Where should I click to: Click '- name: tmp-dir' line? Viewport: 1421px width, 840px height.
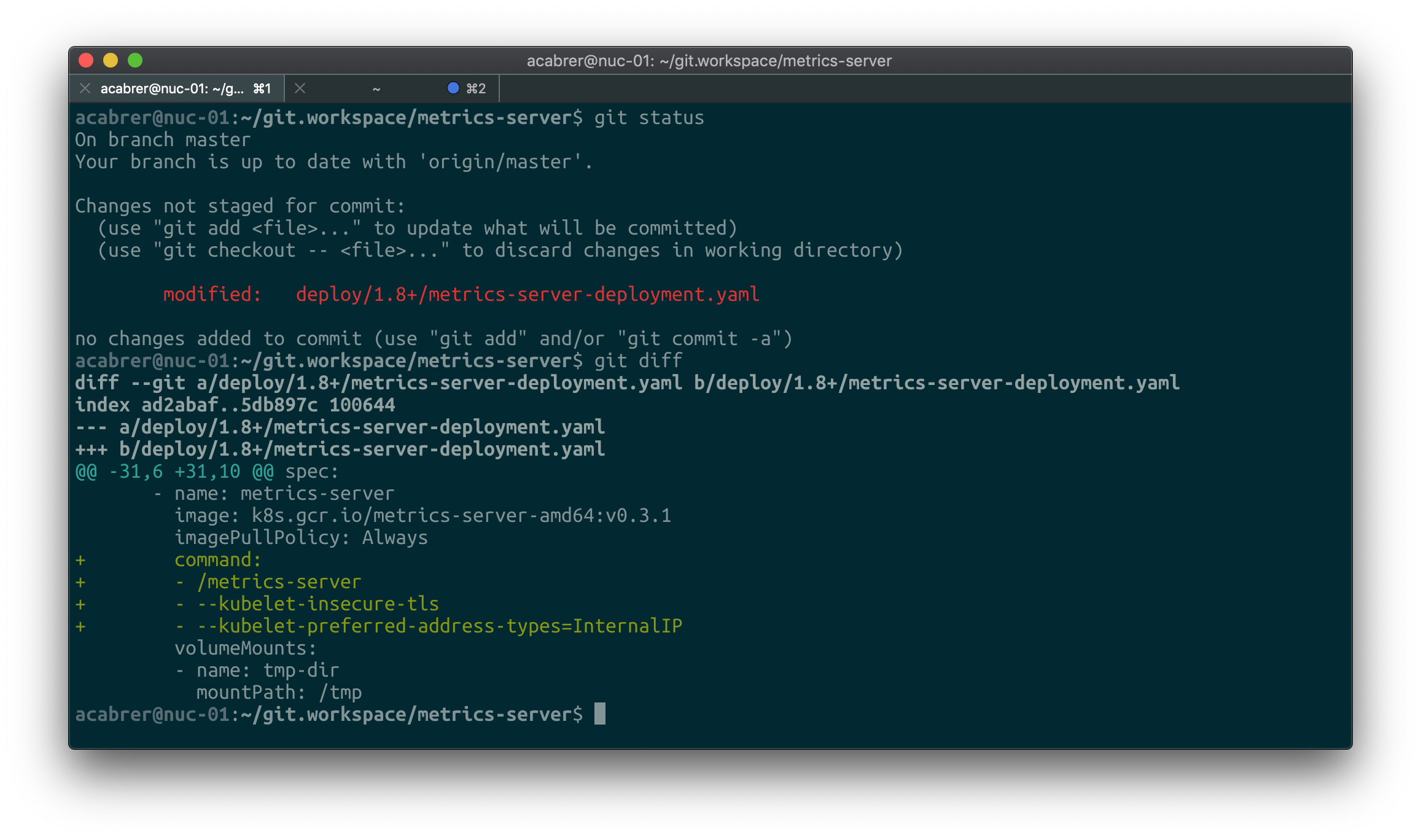257,670
